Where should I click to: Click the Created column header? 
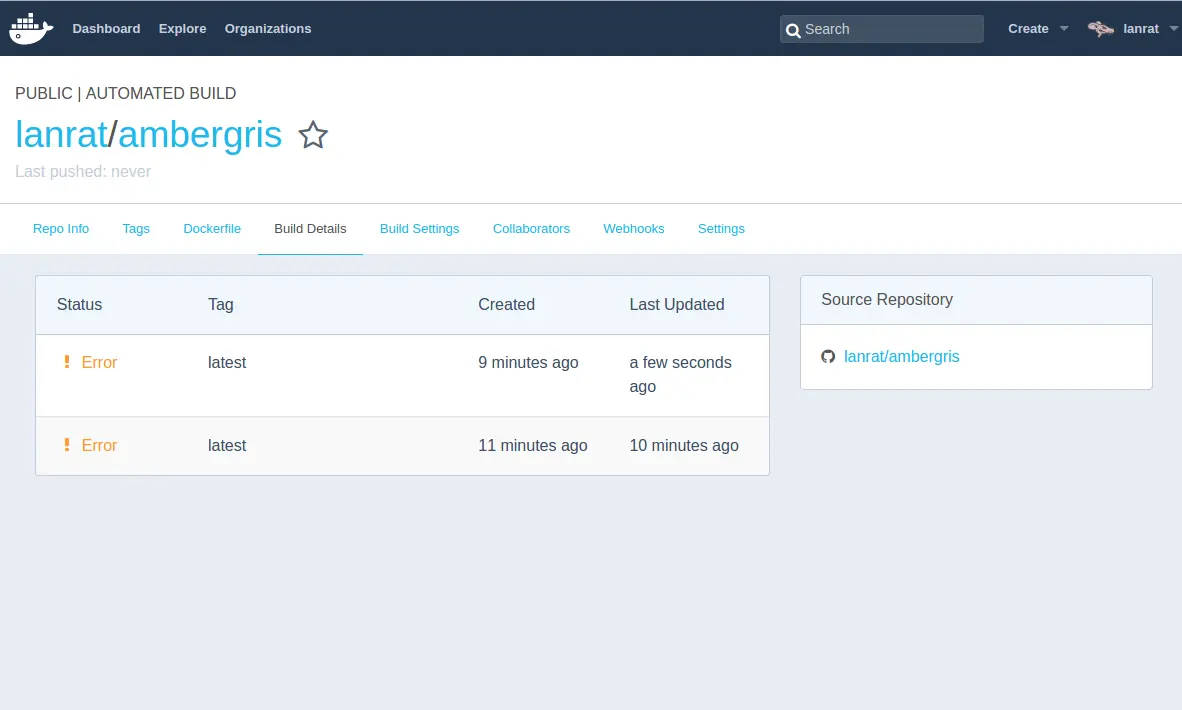tap(507, 305)
